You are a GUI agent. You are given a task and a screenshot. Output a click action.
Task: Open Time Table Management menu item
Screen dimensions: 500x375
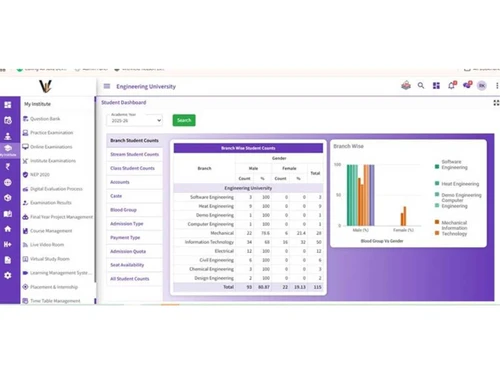point(51,301)
